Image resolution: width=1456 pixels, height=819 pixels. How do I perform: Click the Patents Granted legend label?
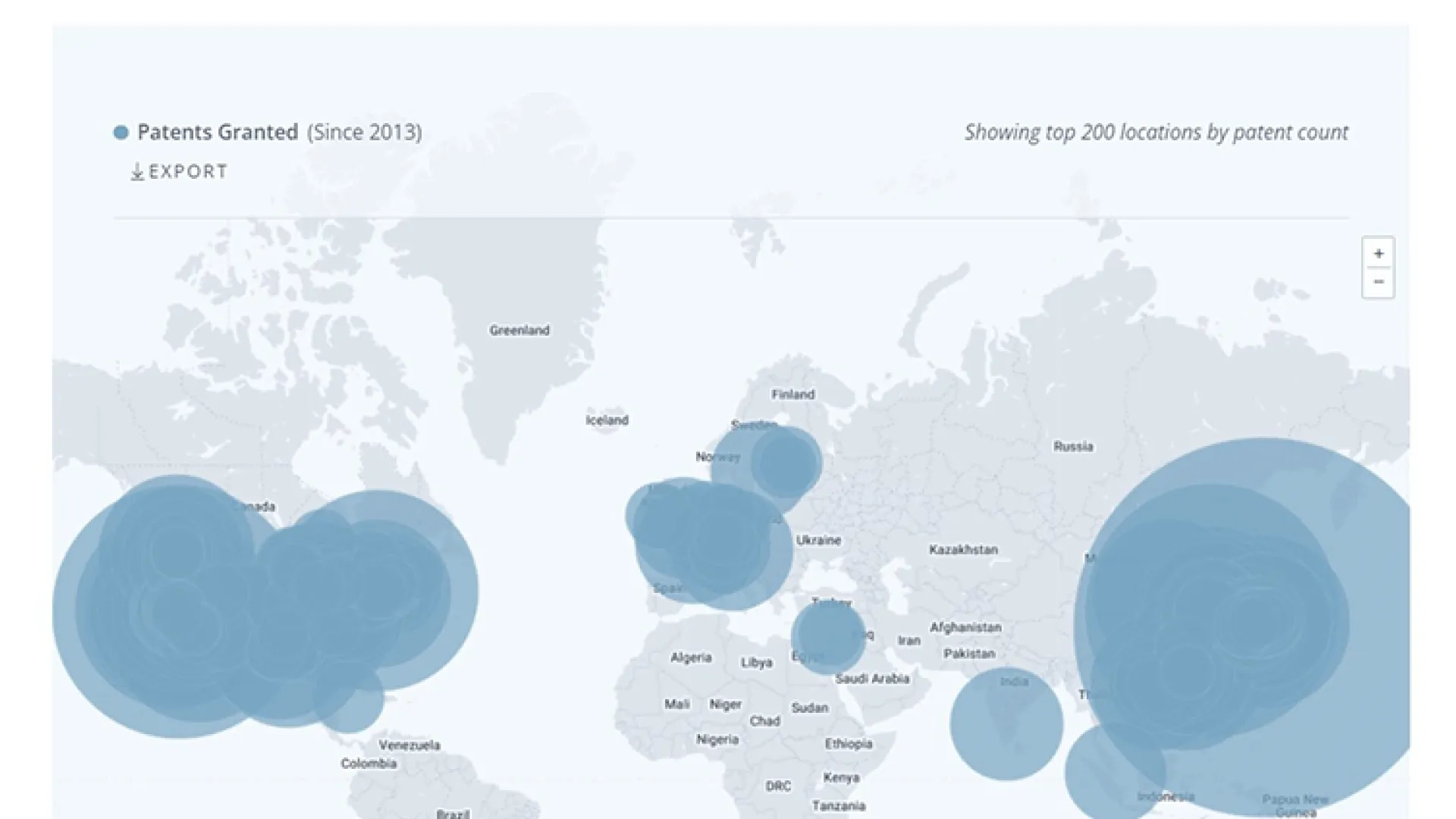[218, 132]
